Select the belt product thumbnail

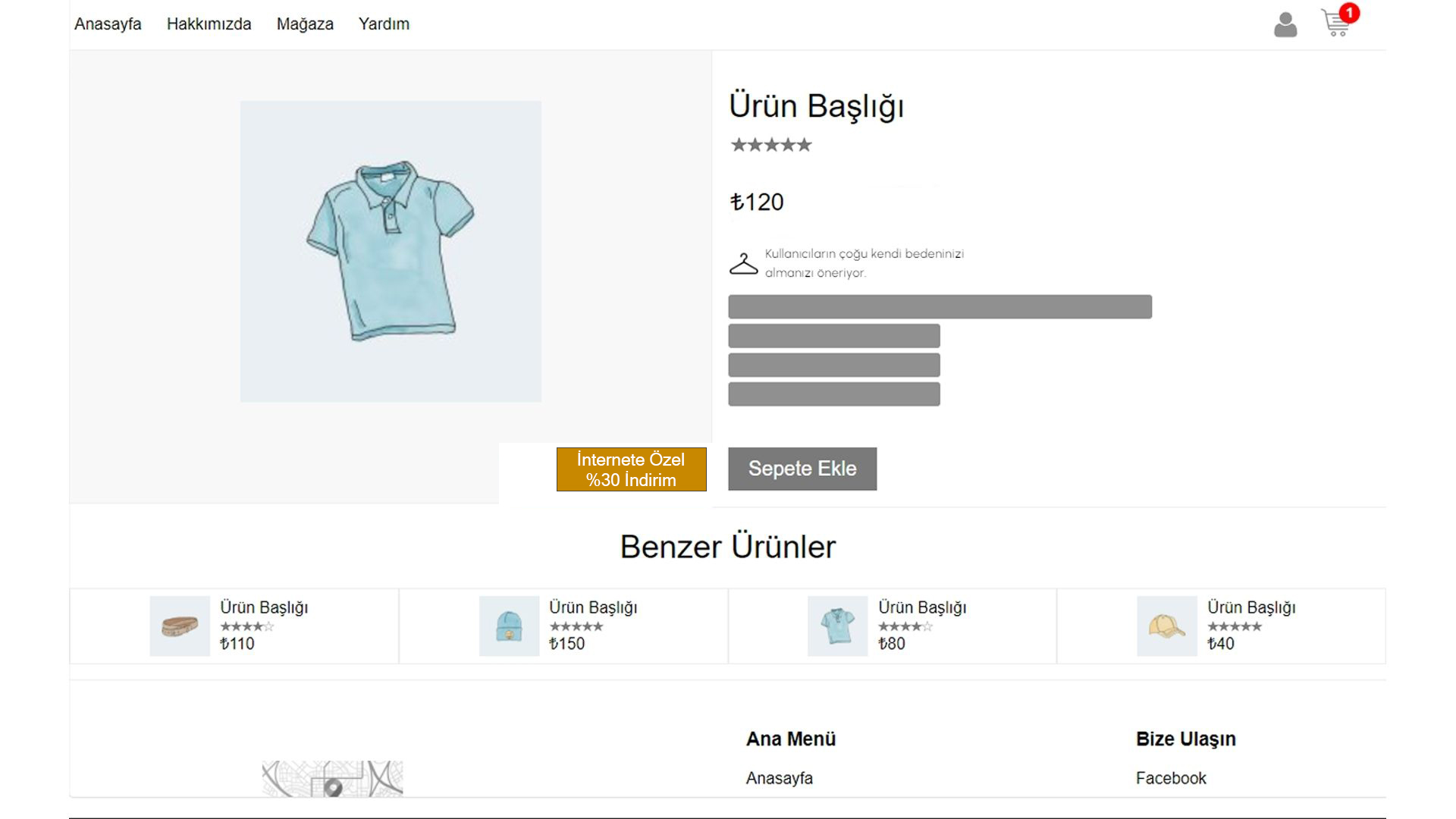pos(180,626)
